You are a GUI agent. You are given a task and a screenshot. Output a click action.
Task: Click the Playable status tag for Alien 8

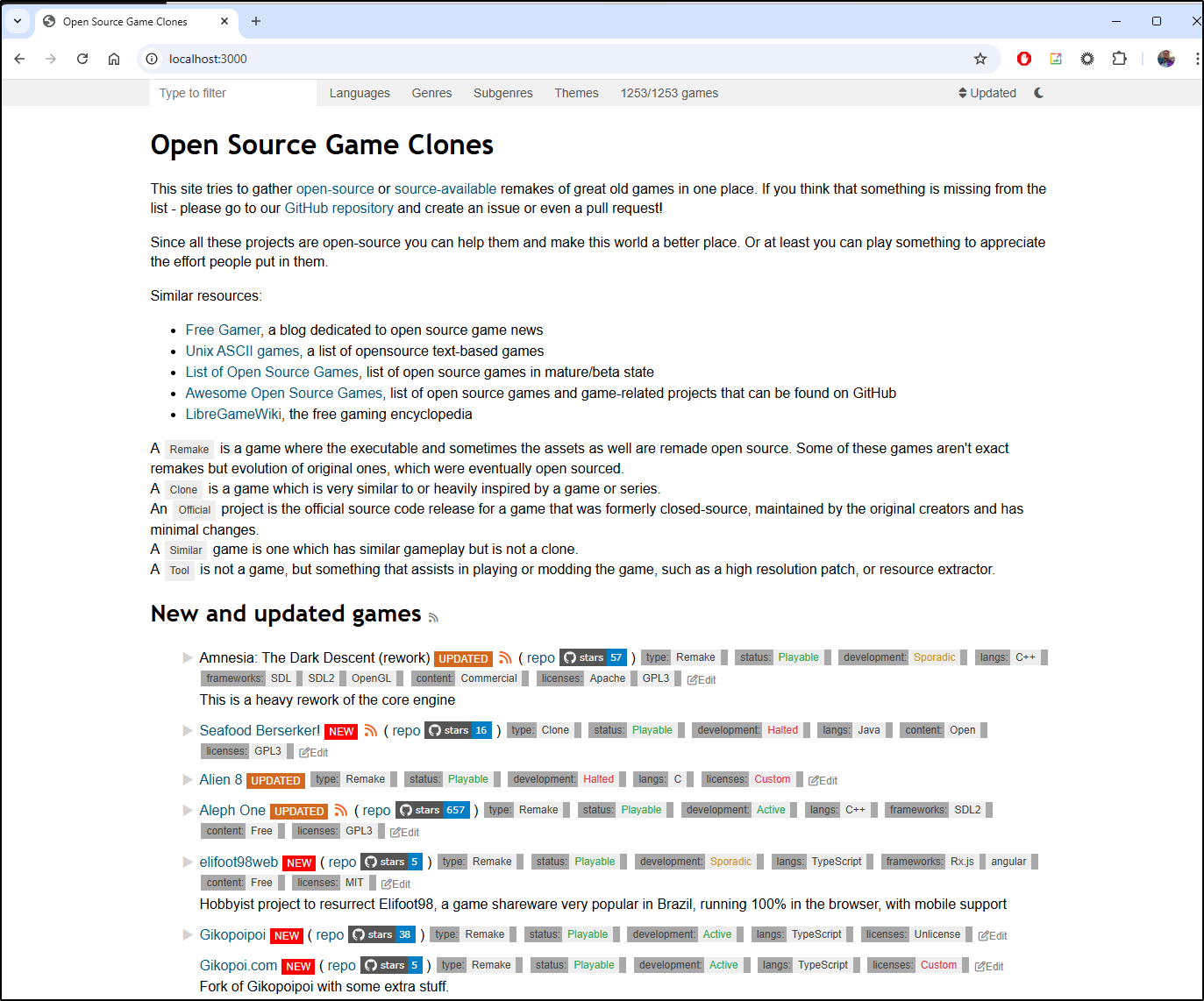(x=468, y=779)
